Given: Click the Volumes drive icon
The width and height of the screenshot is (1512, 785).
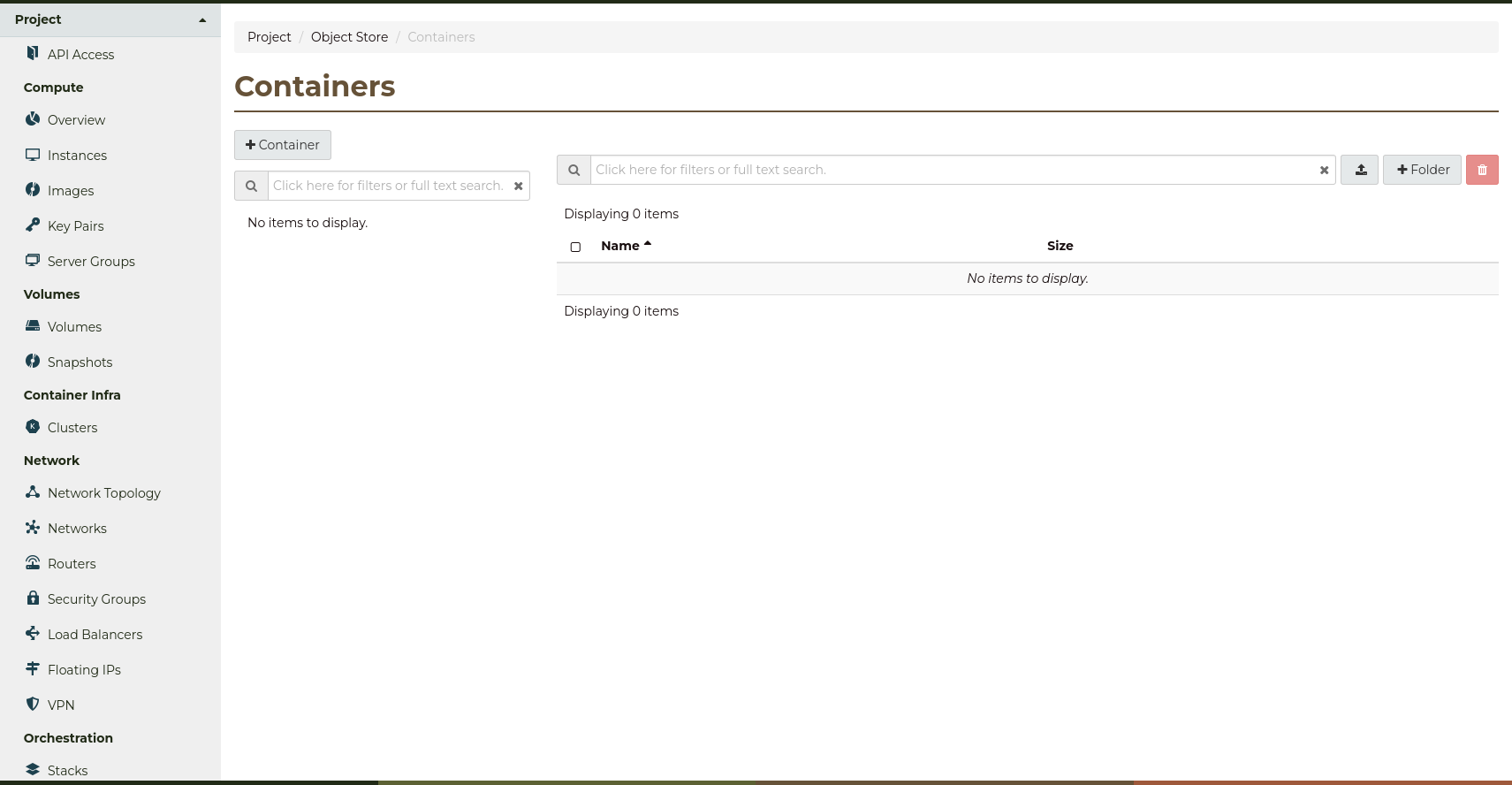Looking at the screenshot, I should coord(33,325).
